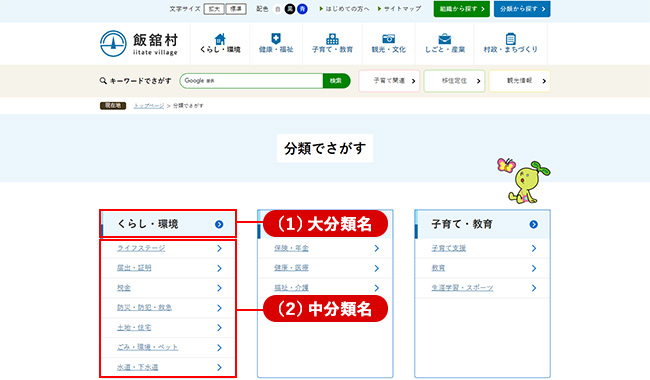Viewport: 650px width, 380px height.
Task: Set text size to 拡大
Action: click(214, 9)
